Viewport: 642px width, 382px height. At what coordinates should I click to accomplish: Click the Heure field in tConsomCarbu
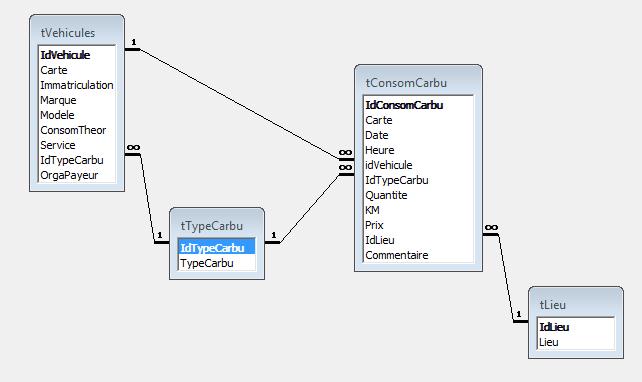pyautogui.click(x=418, y=150)
